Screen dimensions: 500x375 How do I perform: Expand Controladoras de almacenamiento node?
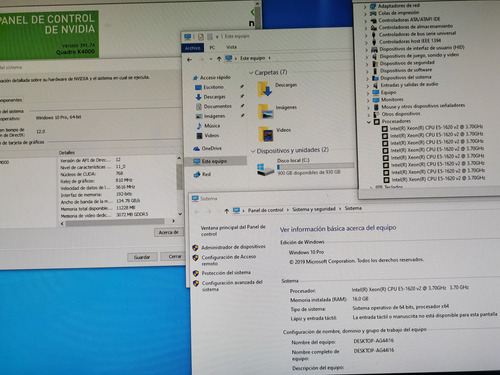click(366, 28)
